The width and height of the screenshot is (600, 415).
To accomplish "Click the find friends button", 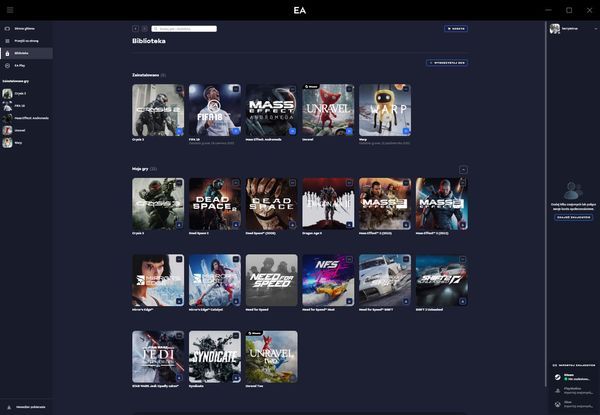I will (574, 217).
